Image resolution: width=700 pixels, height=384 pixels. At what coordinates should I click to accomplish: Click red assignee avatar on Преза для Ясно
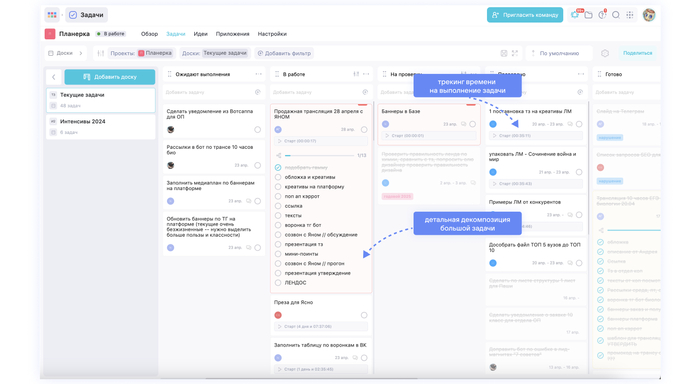pyautogui.click(x=278, y=315)
